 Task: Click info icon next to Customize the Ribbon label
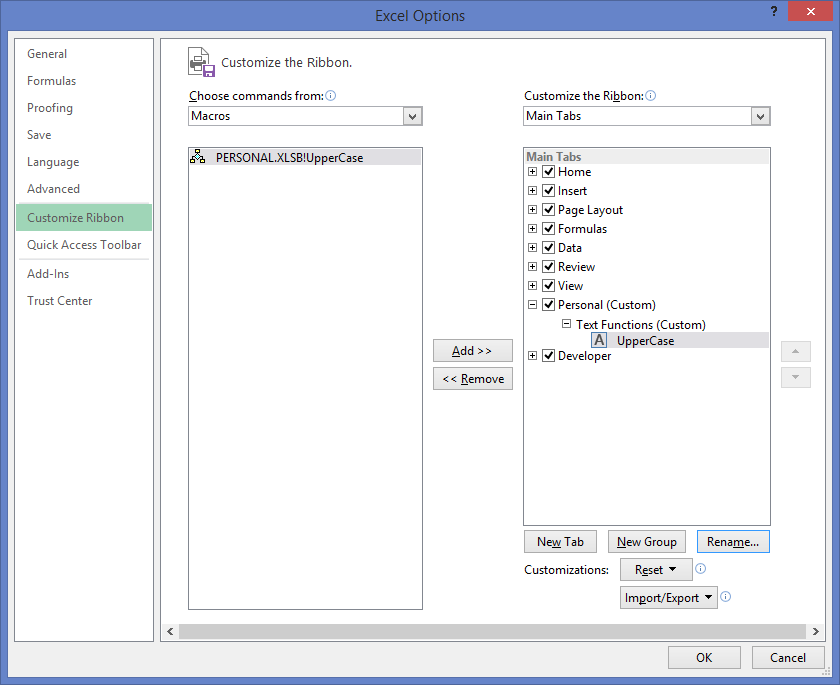tap(650, 96)
